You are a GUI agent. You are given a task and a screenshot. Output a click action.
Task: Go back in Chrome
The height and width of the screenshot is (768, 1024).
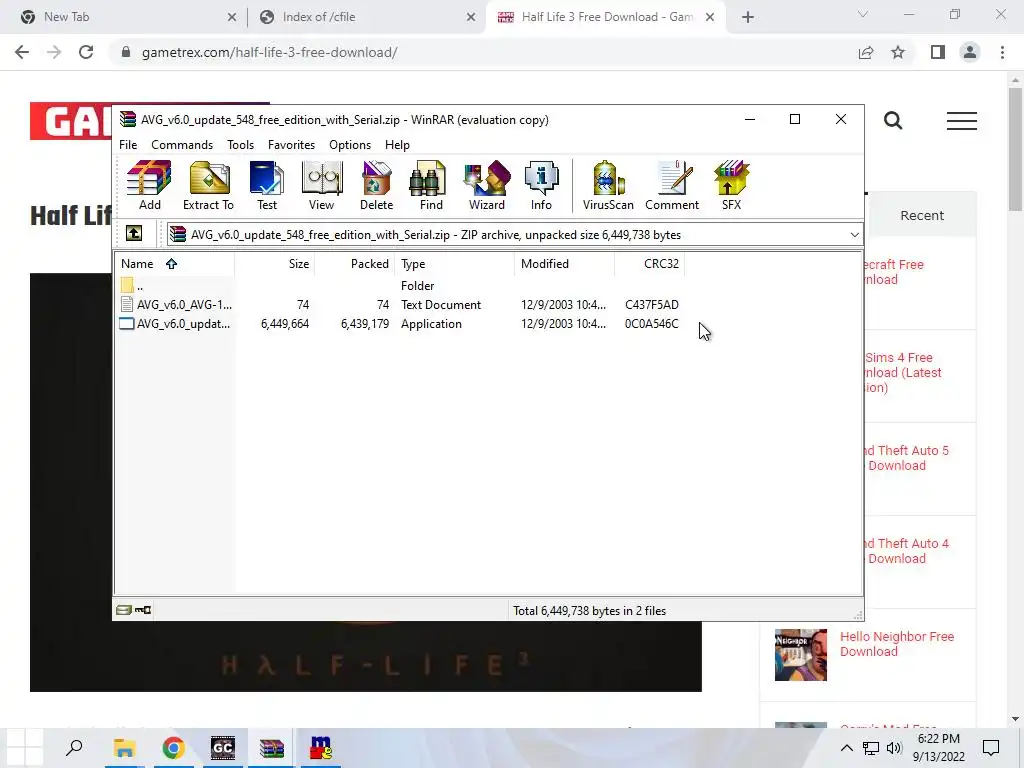tap(22, 52)
